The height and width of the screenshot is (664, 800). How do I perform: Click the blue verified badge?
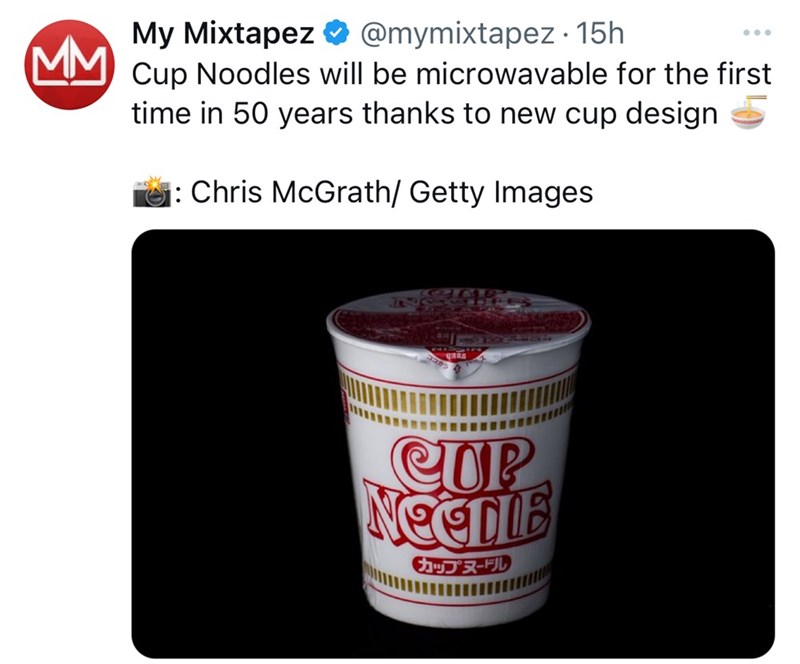(336, 34)
